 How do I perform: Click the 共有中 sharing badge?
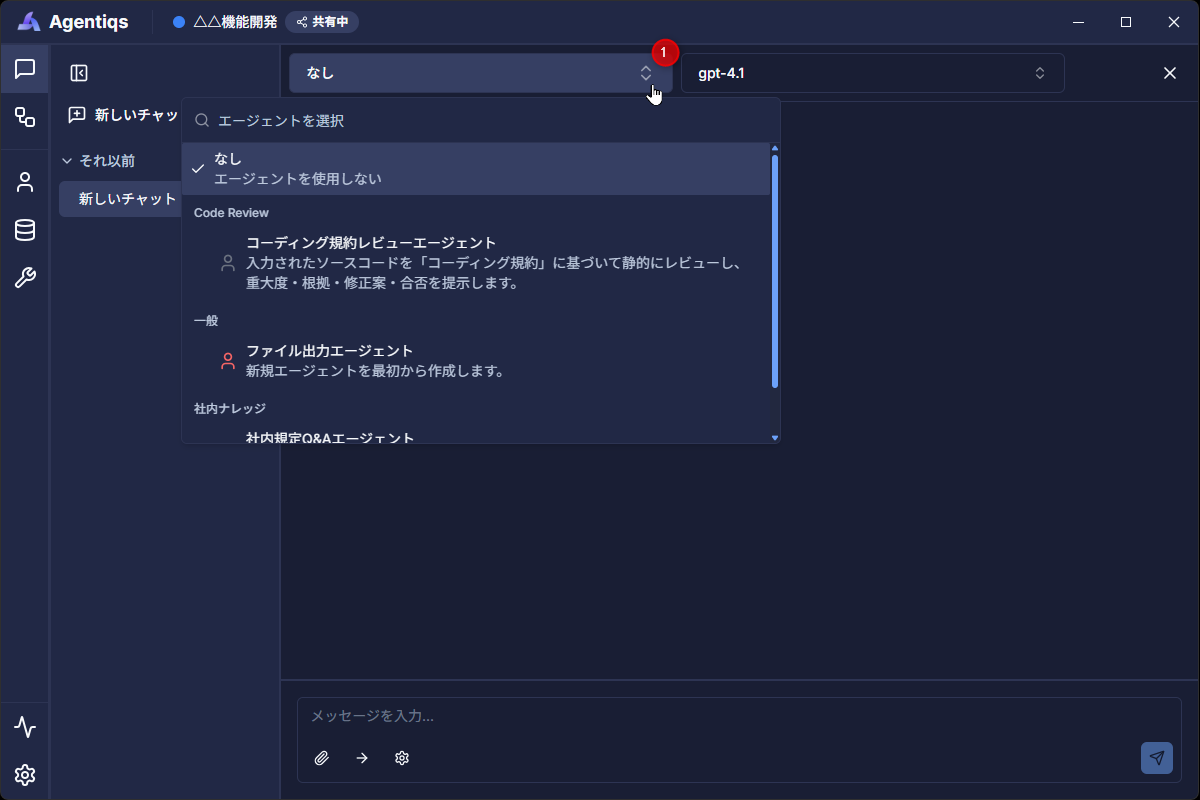pyautogui.click(x=322, y=22)
